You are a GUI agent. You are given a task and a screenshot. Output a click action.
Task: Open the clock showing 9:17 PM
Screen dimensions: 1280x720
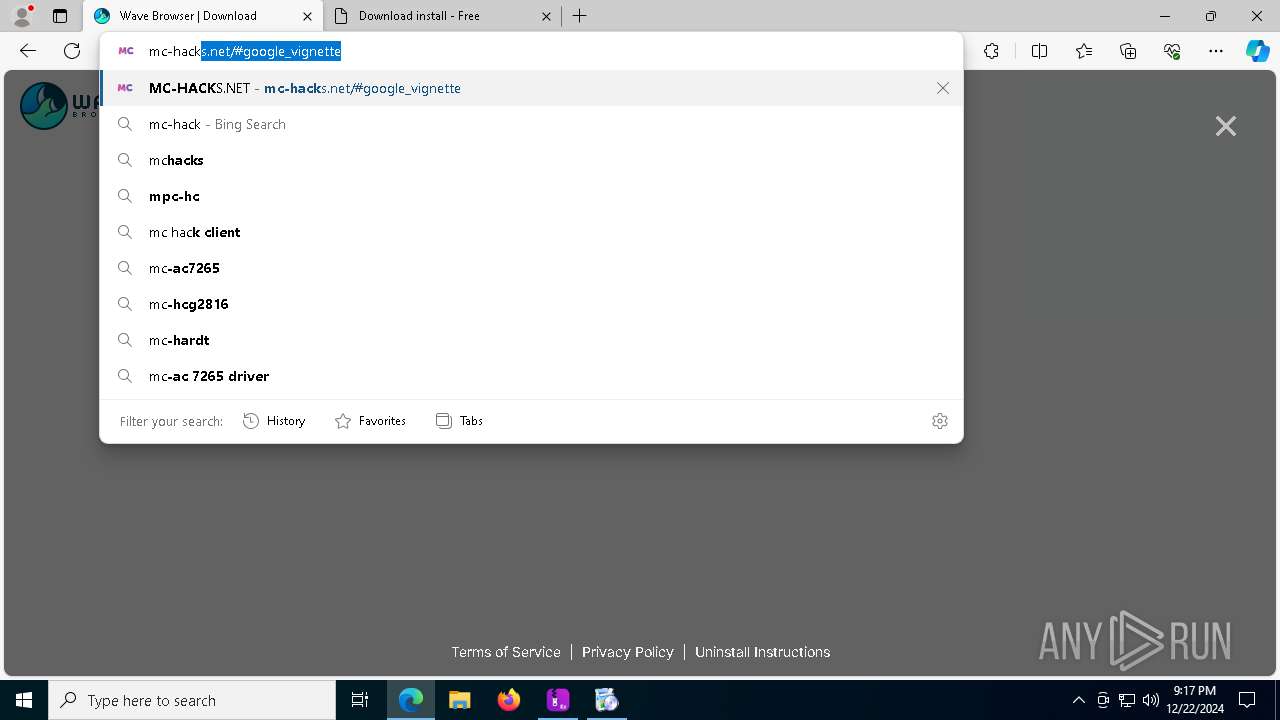tap(1195, 700)
